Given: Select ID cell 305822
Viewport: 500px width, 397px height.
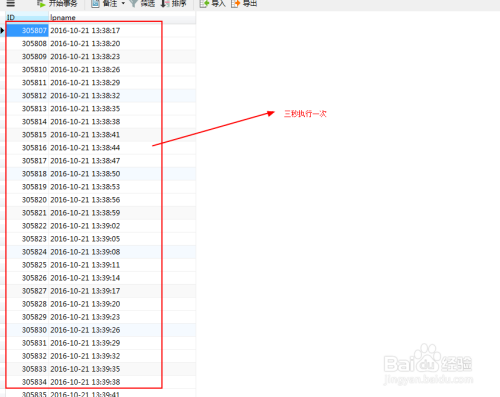Looking at the screenshot, I should pos(27,225).
